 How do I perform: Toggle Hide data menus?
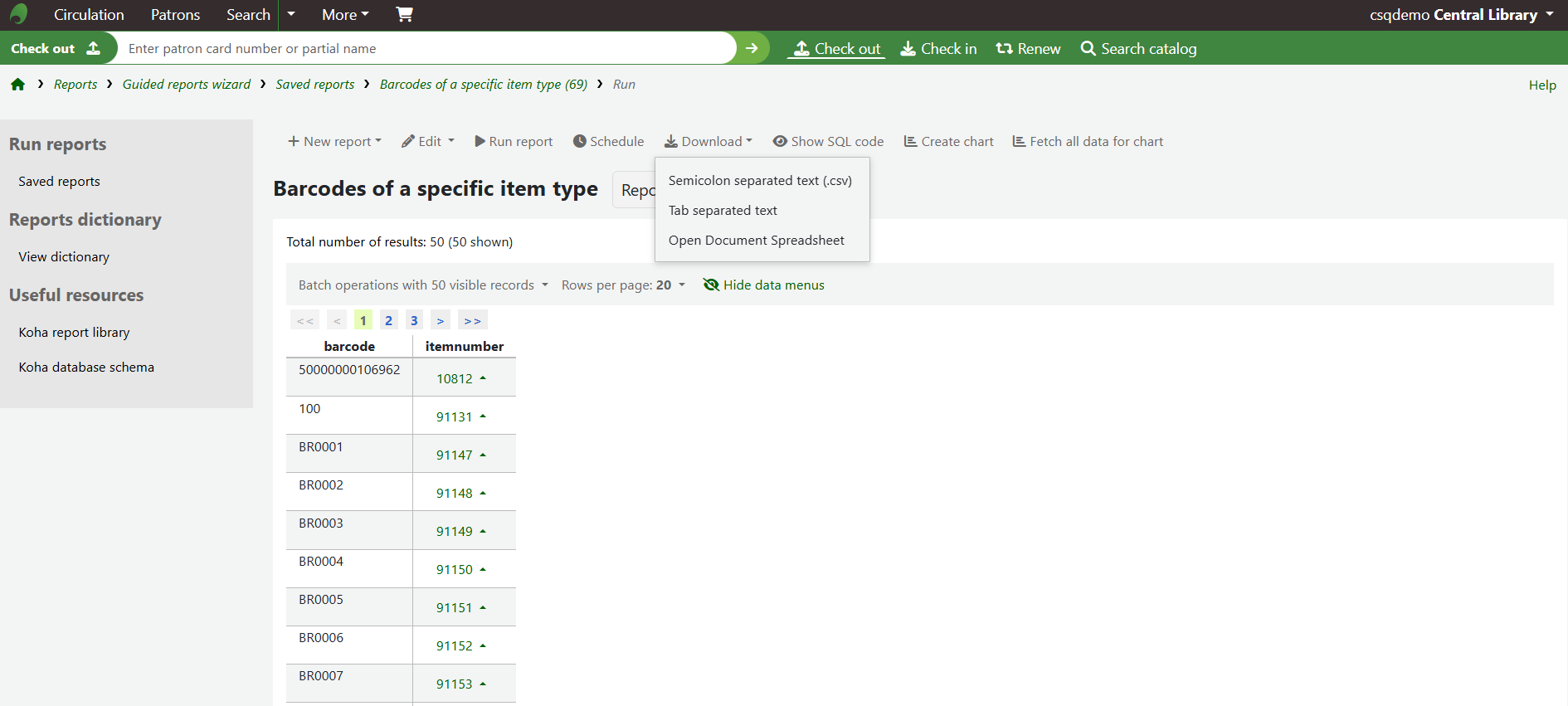tap(763, 285)
